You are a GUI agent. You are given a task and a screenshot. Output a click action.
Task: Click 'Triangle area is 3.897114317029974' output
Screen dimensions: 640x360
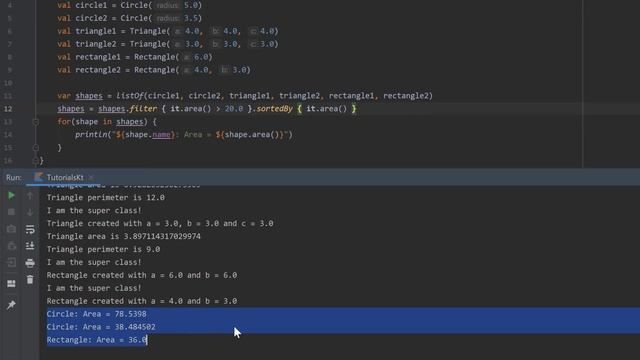point(124,236)
